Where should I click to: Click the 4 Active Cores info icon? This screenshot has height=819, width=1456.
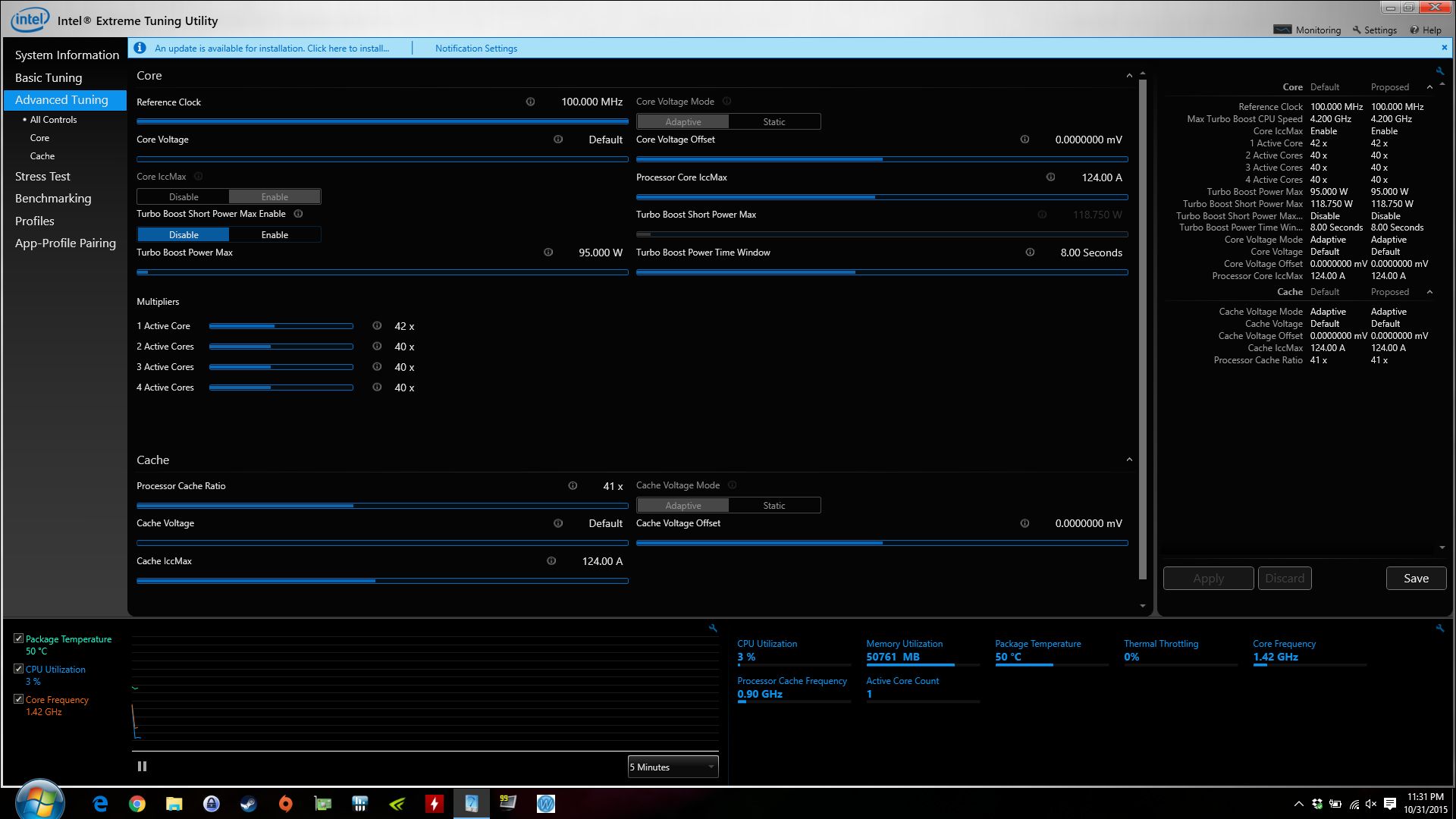tap(377, 388)
